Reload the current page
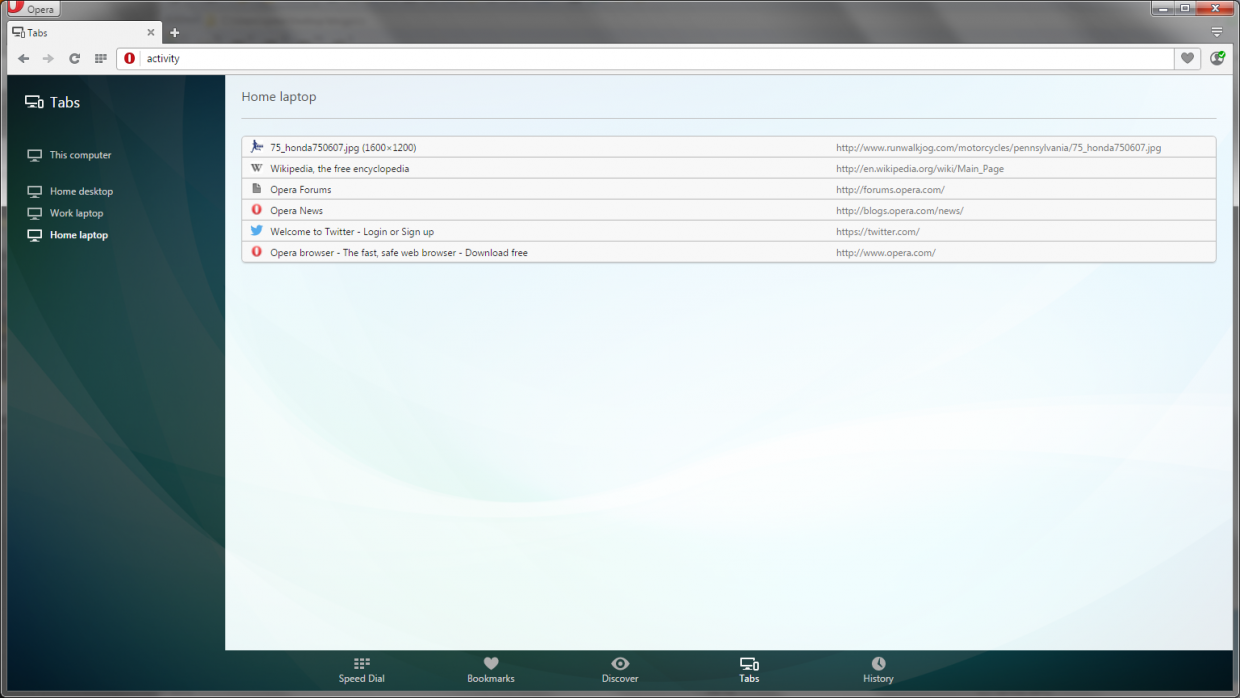The width and height of the screenshot is (1240, 698). 74,58
